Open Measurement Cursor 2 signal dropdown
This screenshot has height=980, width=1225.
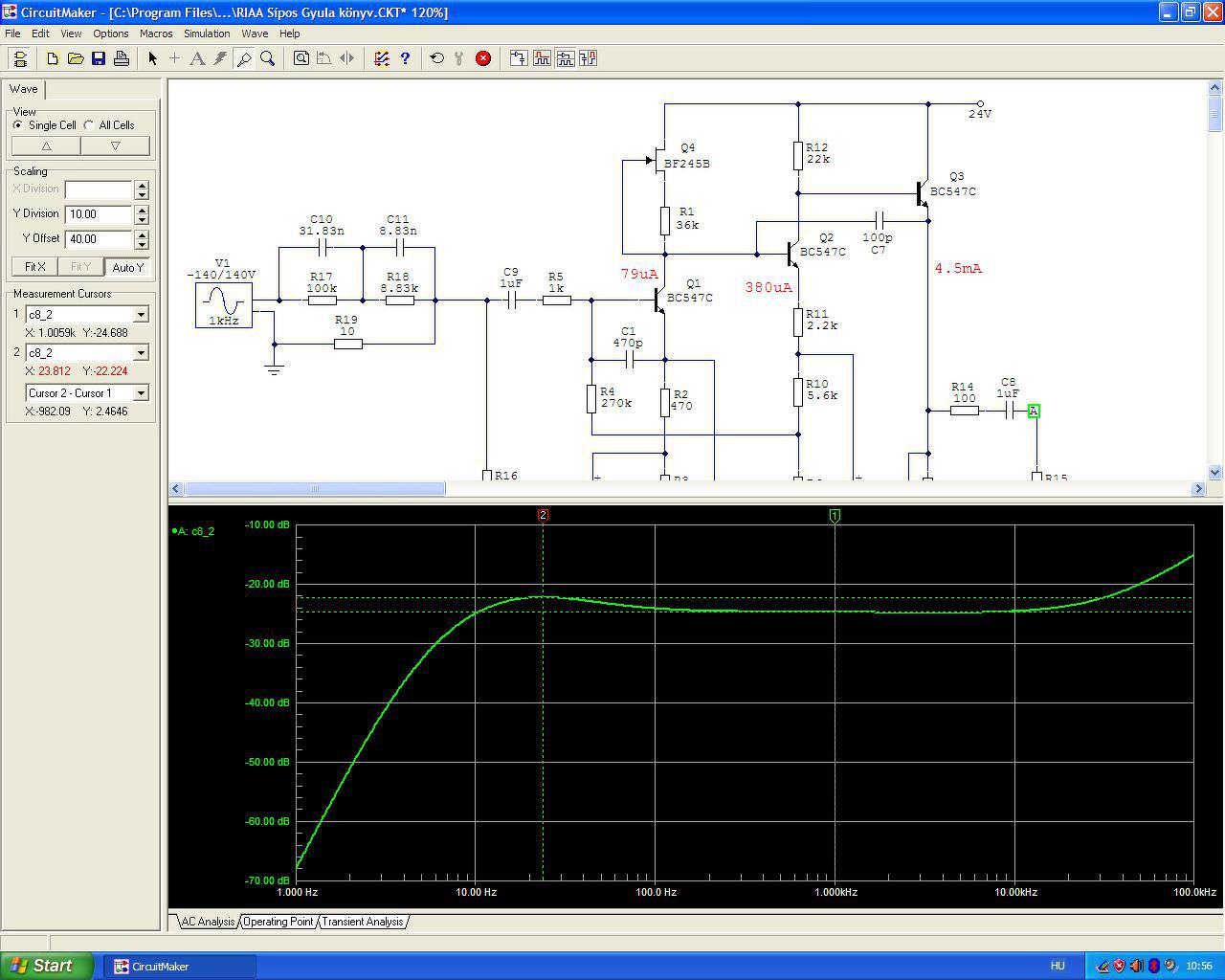click(141, 353)
